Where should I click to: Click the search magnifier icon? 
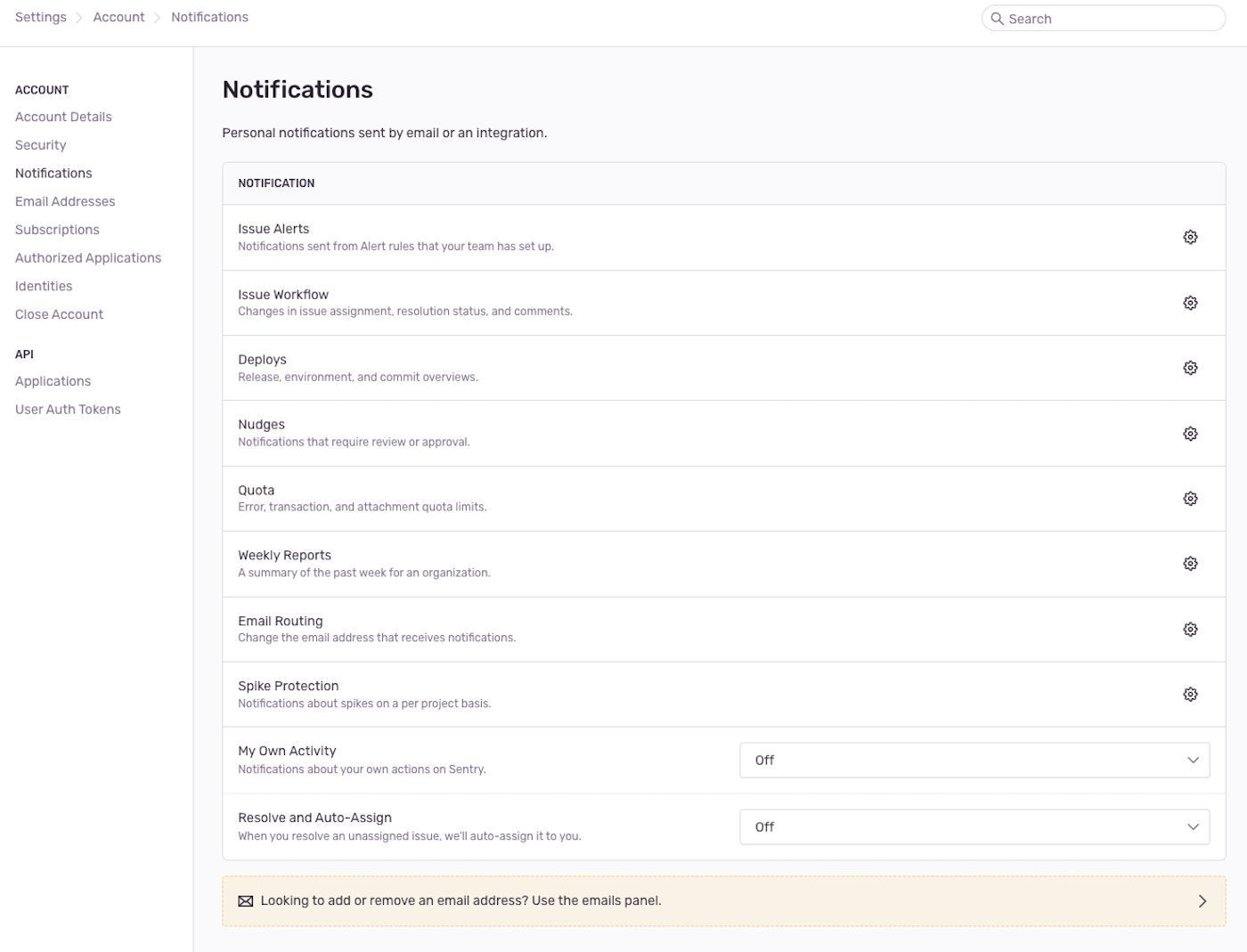click(998, 18)
